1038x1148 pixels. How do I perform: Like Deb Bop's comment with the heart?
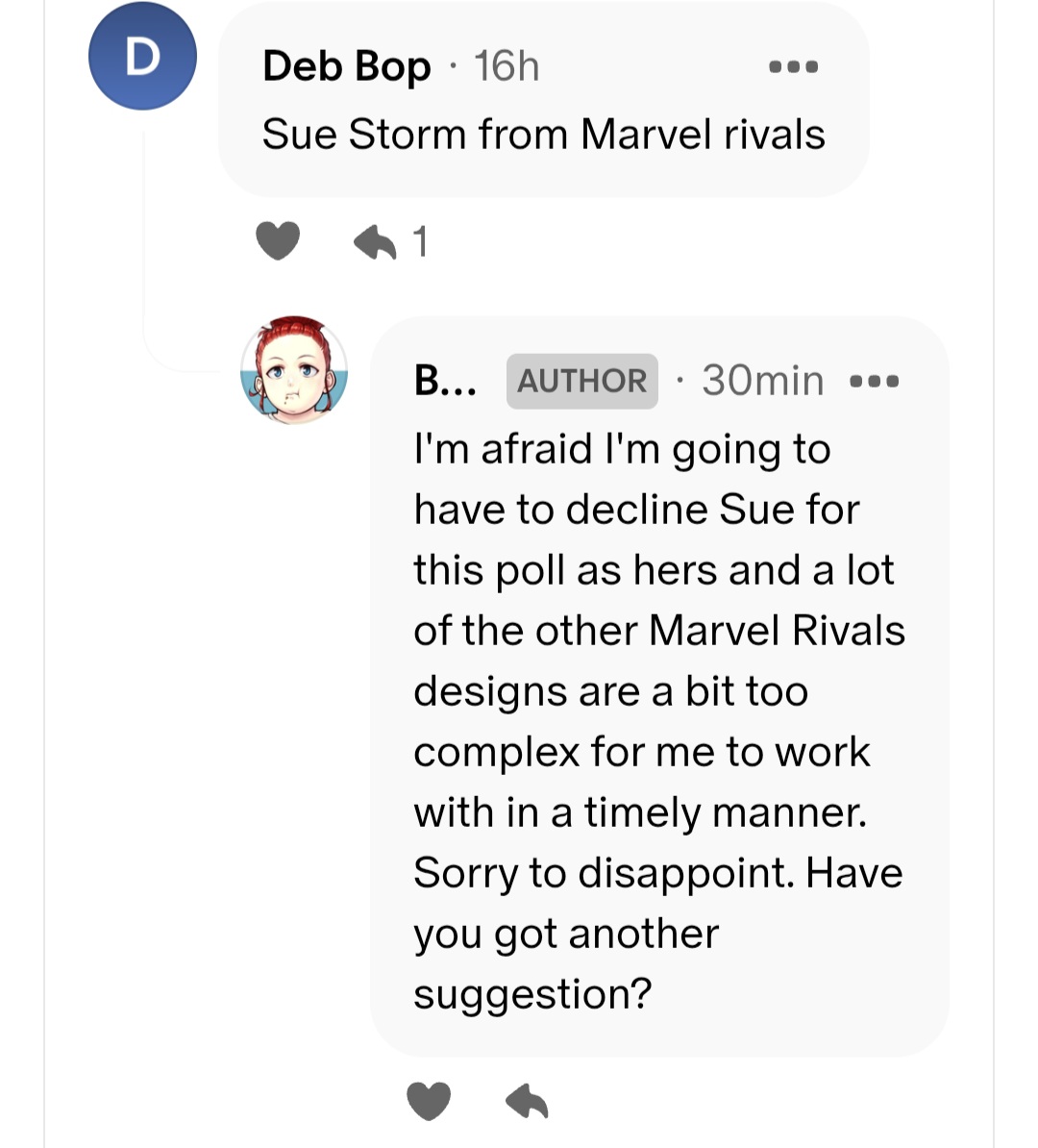pos(278,240)
